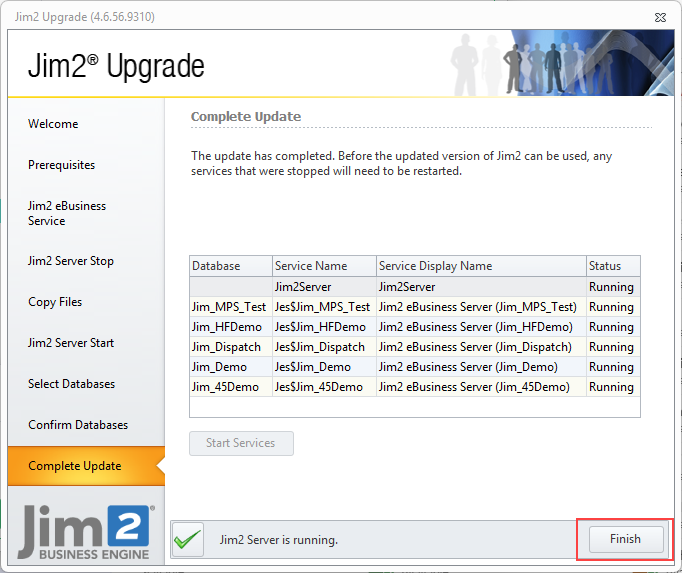Close the Jim2 Upgrade window
This screenshot has height=573, width=682.
pyautogui.click(x=660, y=17)
